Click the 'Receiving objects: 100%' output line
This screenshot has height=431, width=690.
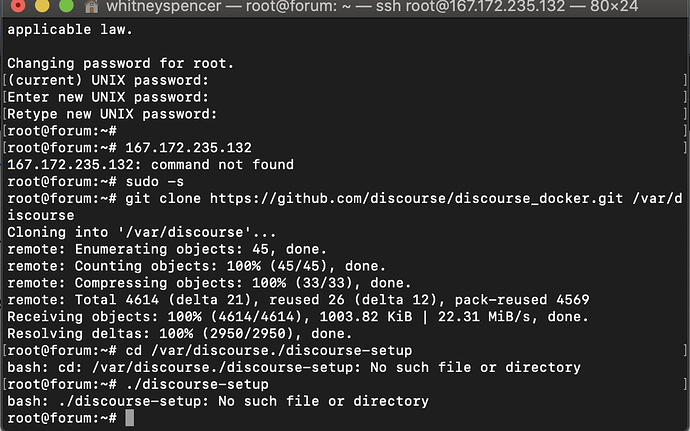tap(298, 317)
